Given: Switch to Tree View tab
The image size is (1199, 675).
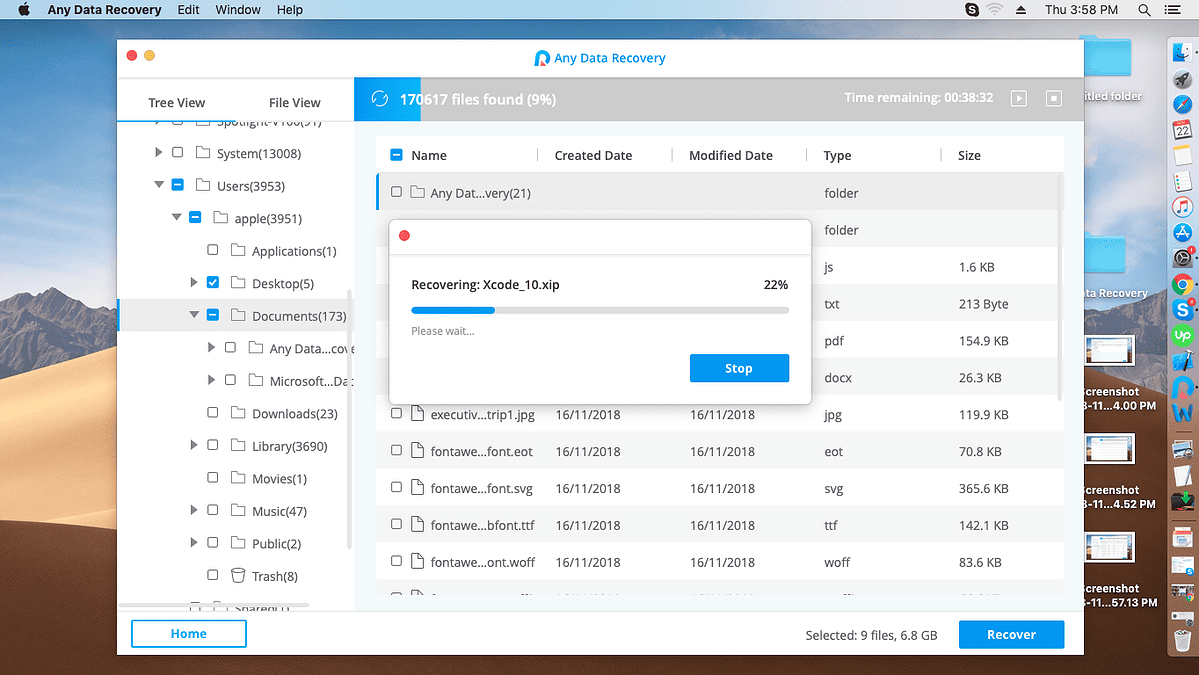Looking at the screenshot, I should coord(177,102).
